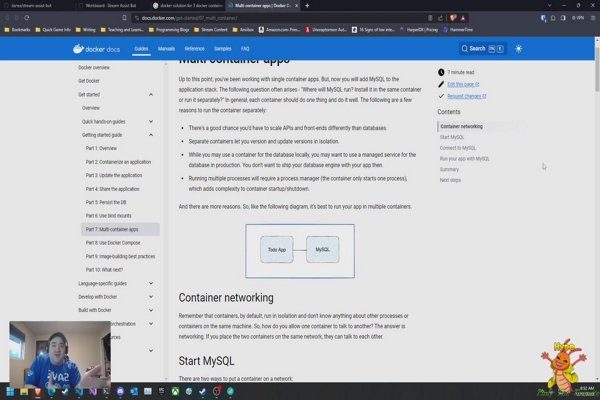Open Part 8: Use Docker Compose
The height and width of the screenshot is (400, 600).
coord(113,243)
